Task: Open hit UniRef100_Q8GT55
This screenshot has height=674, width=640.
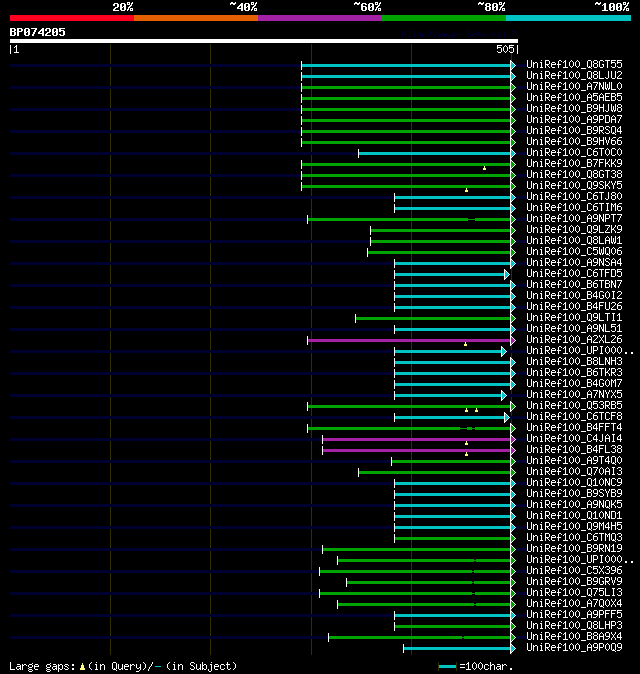Action: tap(574, 64)
